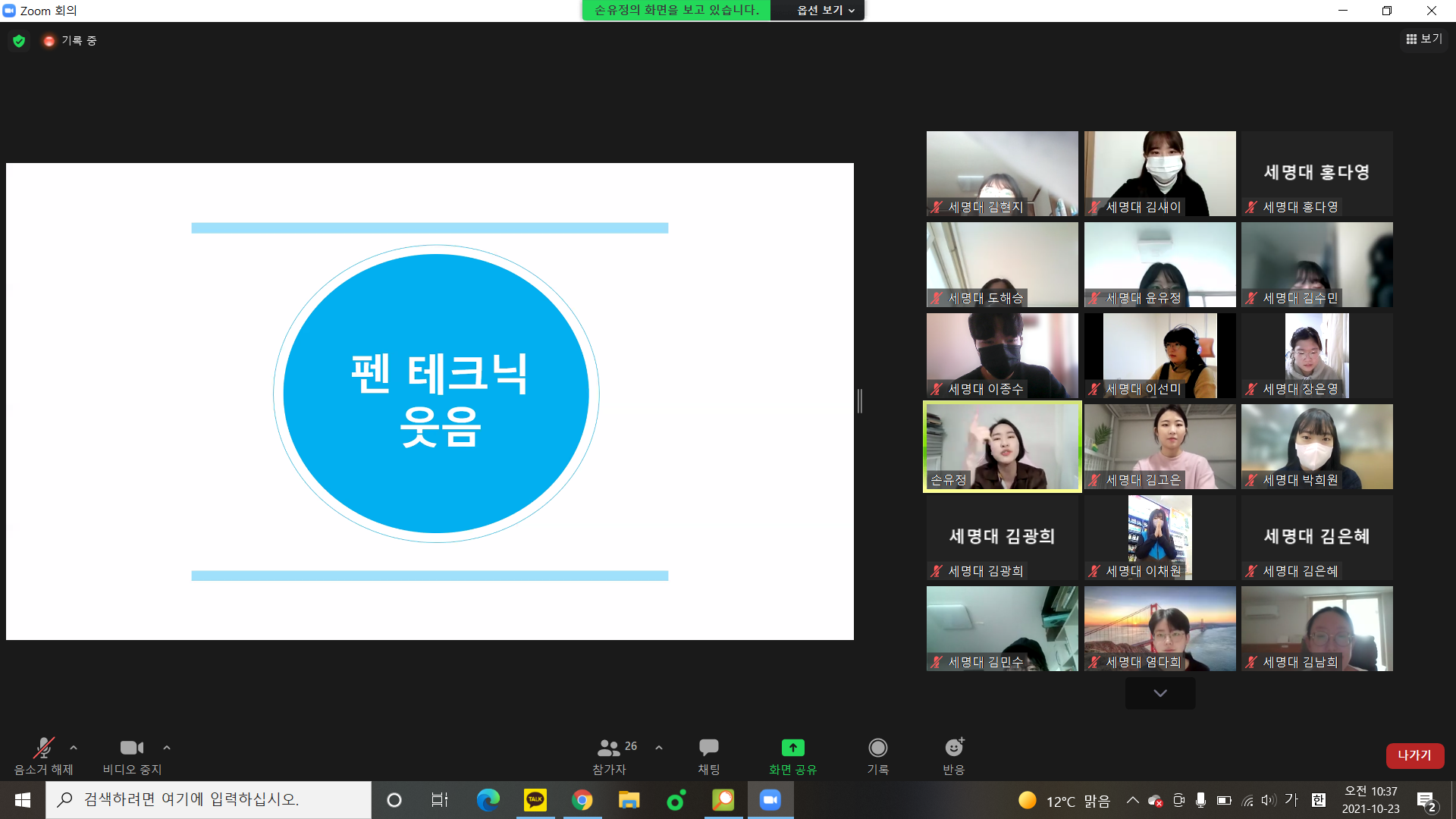Click the battery icon in tray

pos(1224,800)
